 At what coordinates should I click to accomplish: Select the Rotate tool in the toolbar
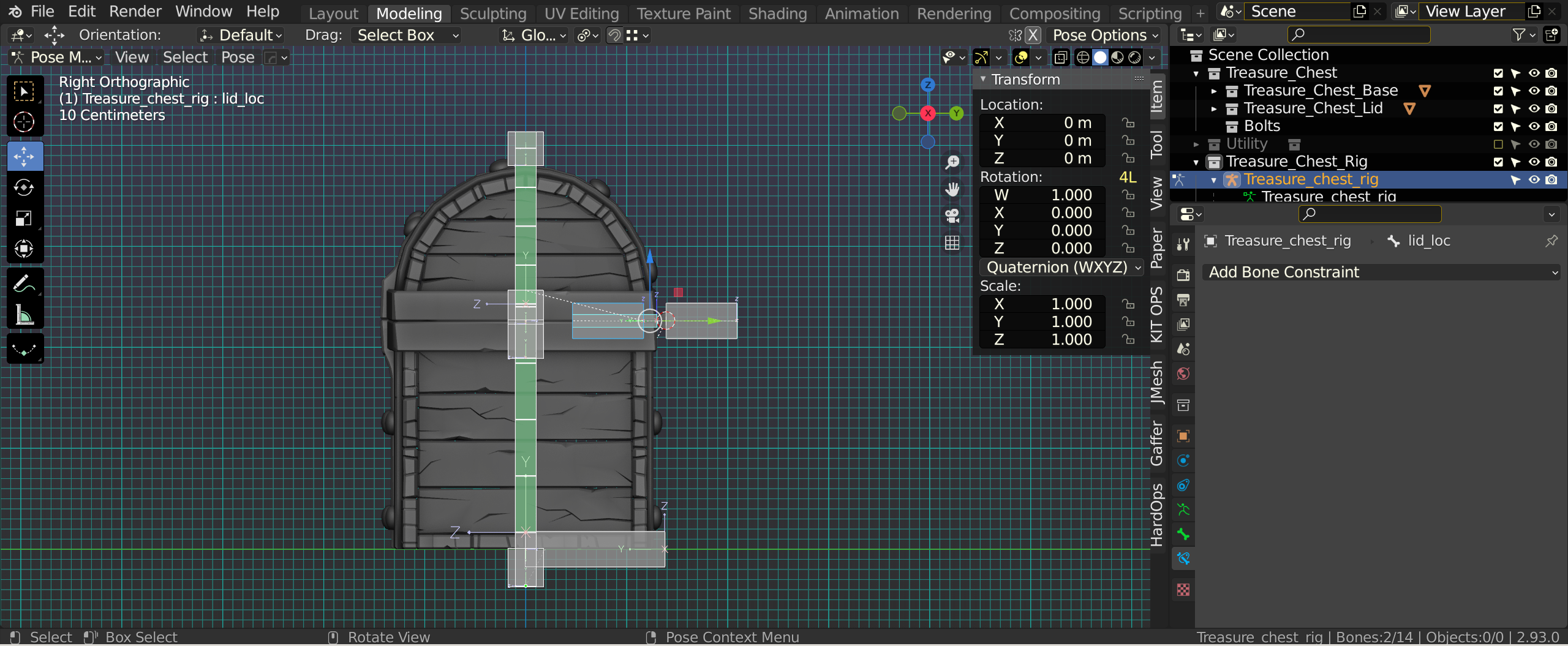point(24,187)
